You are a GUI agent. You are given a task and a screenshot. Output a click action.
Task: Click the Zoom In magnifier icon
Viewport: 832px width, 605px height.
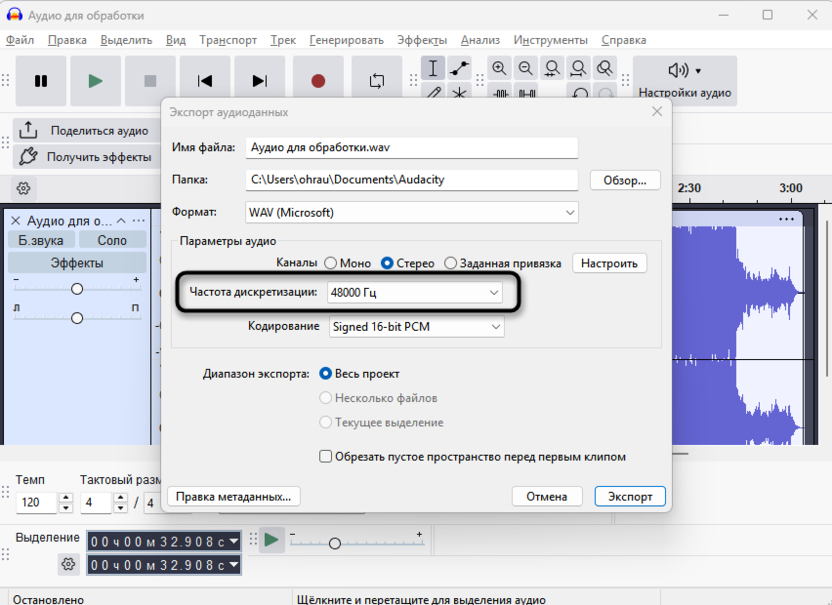(499, 68)
